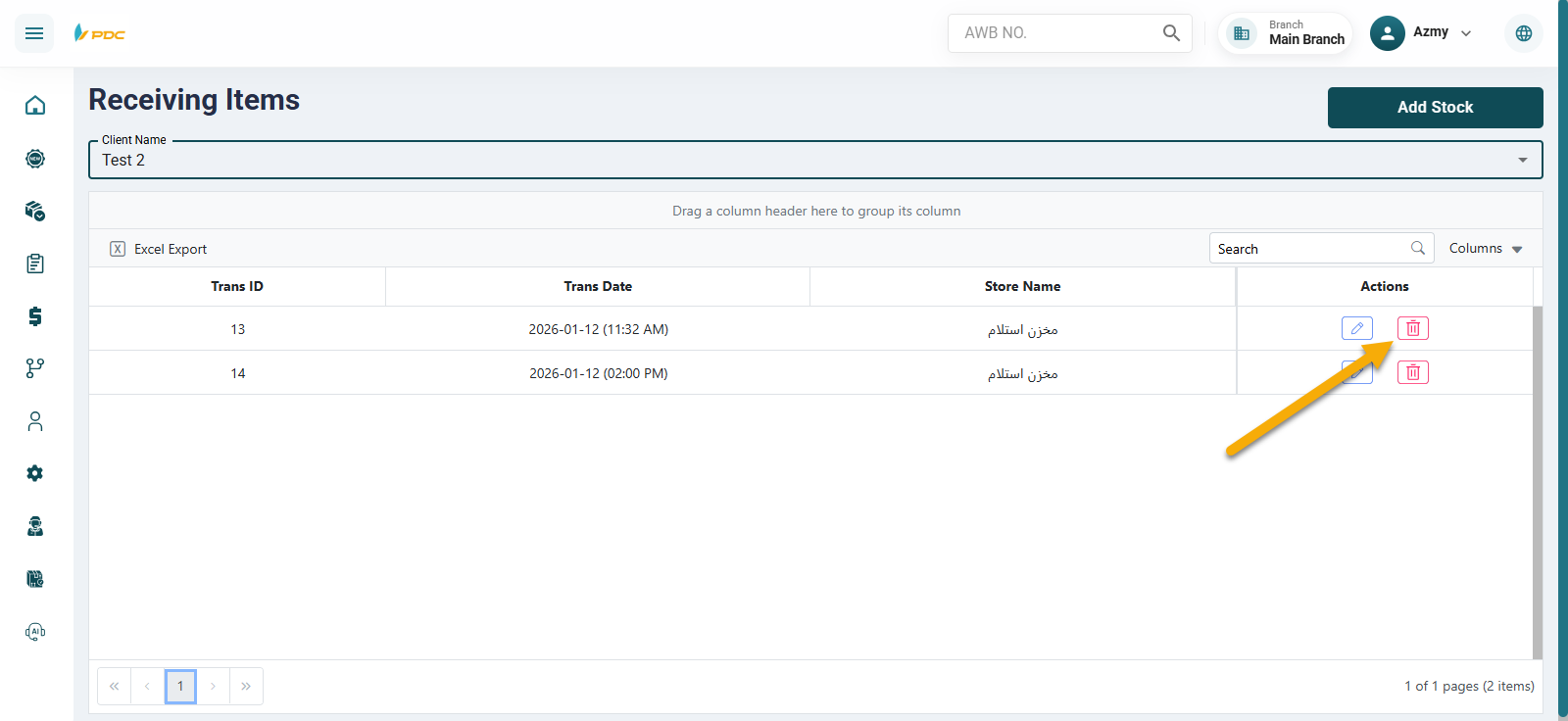Go to next page
1568x721 pixels.
[x=213, y=686]
